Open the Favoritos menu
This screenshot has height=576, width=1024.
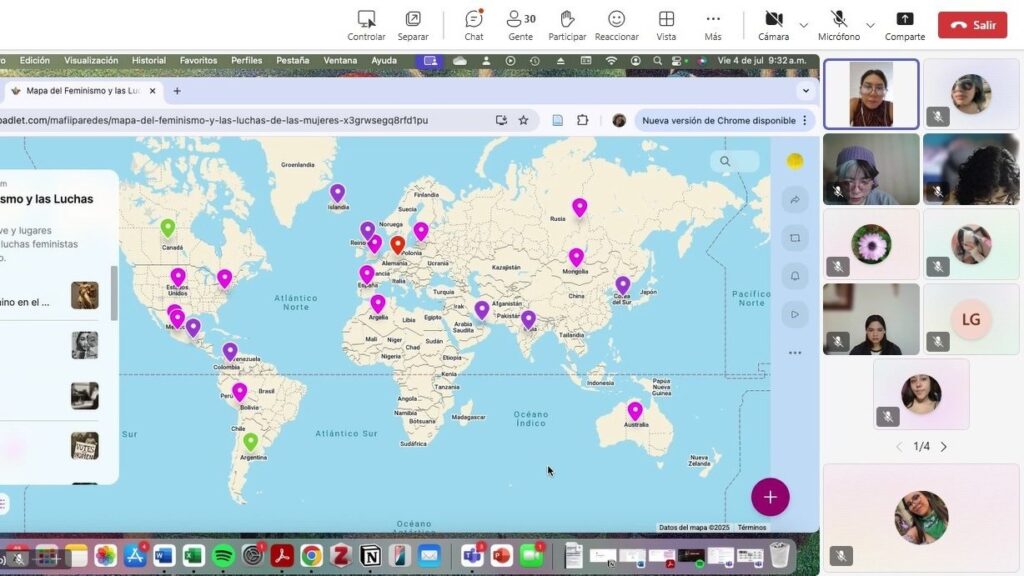198,61
